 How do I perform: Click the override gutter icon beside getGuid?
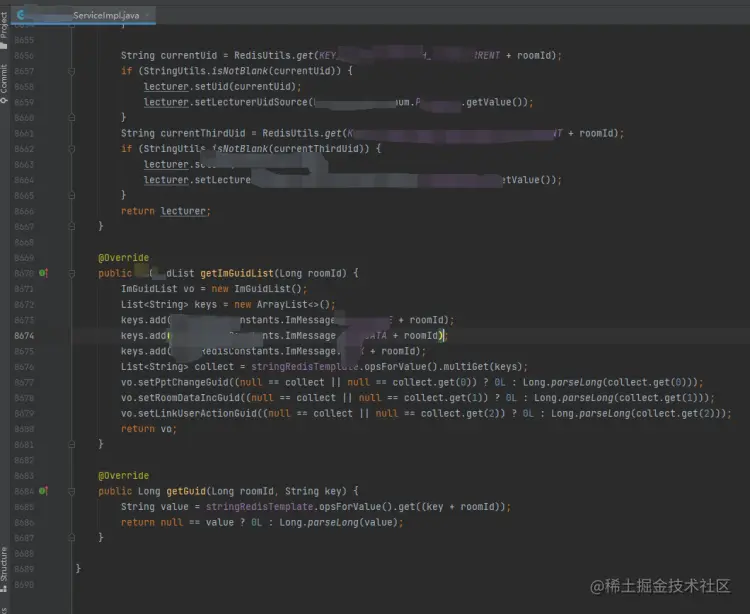(43, 491)
